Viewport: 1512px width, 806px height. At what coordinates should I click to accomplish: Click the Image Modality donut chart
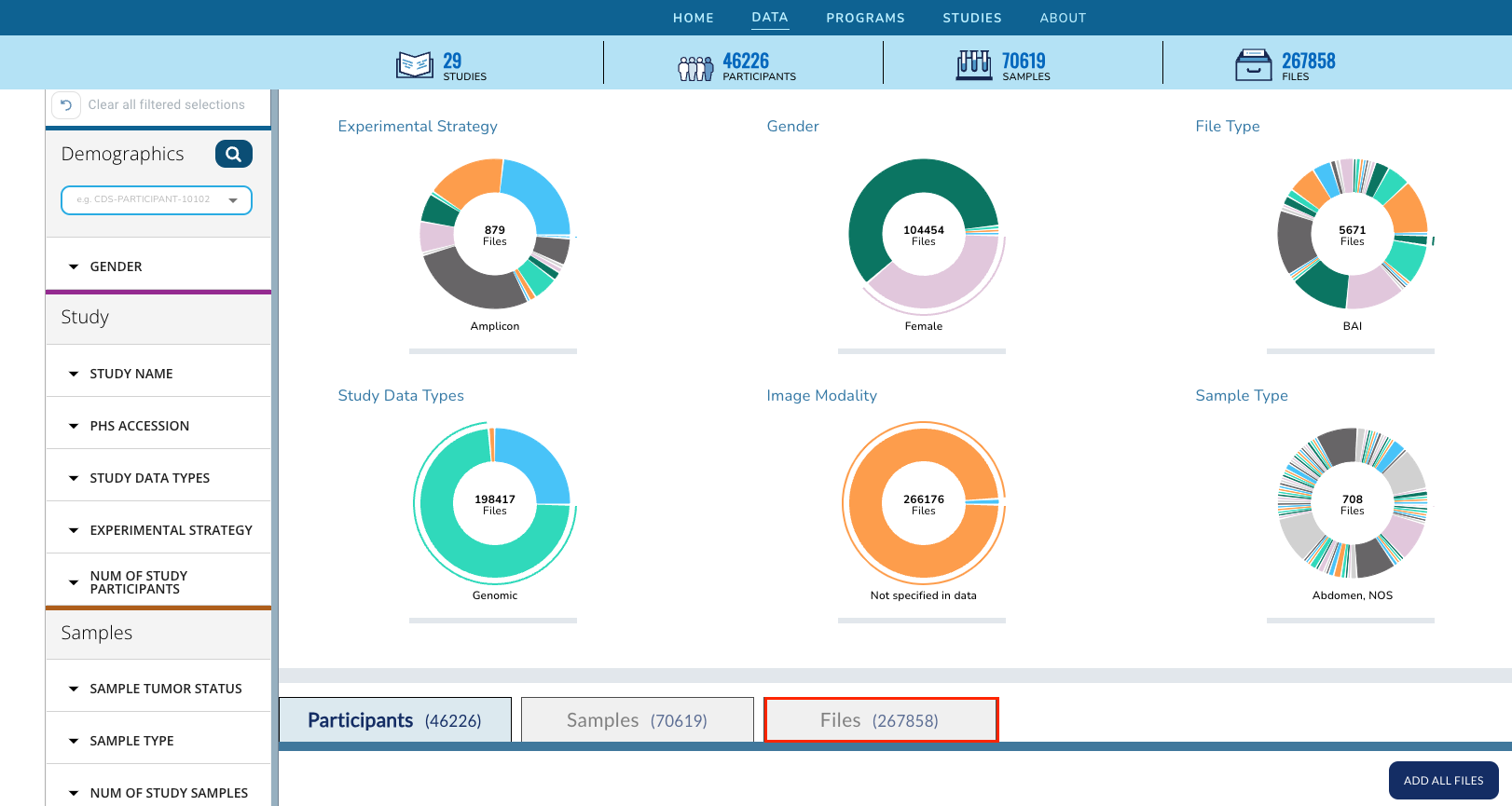click(924, 503)
